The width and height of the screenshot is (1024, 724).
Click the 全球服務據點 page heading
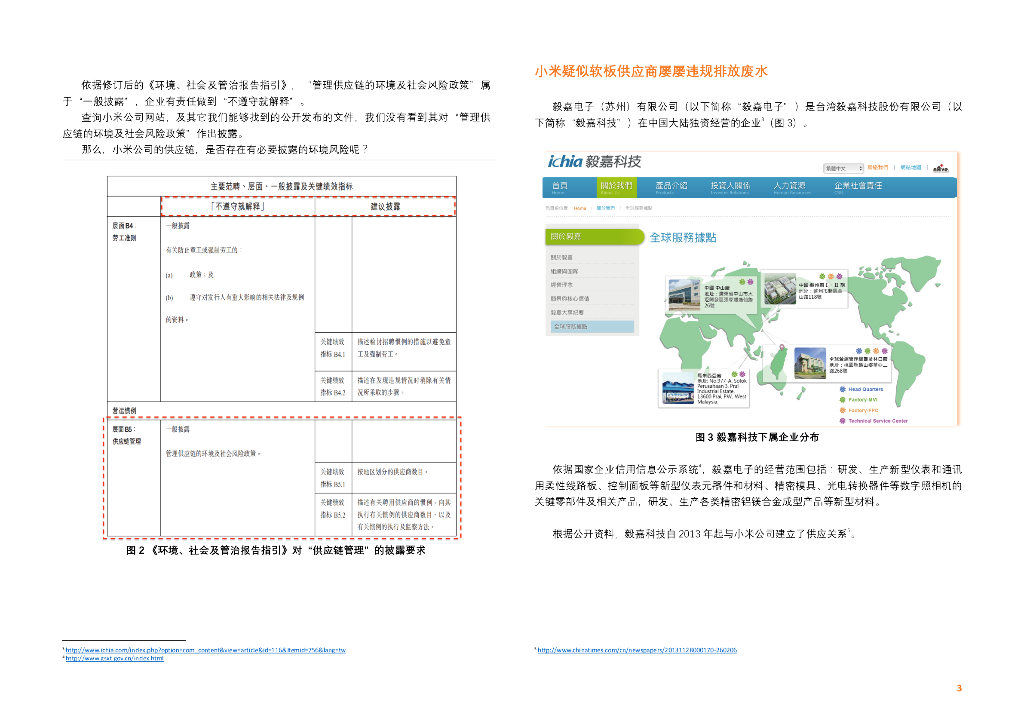click(682, 238)
